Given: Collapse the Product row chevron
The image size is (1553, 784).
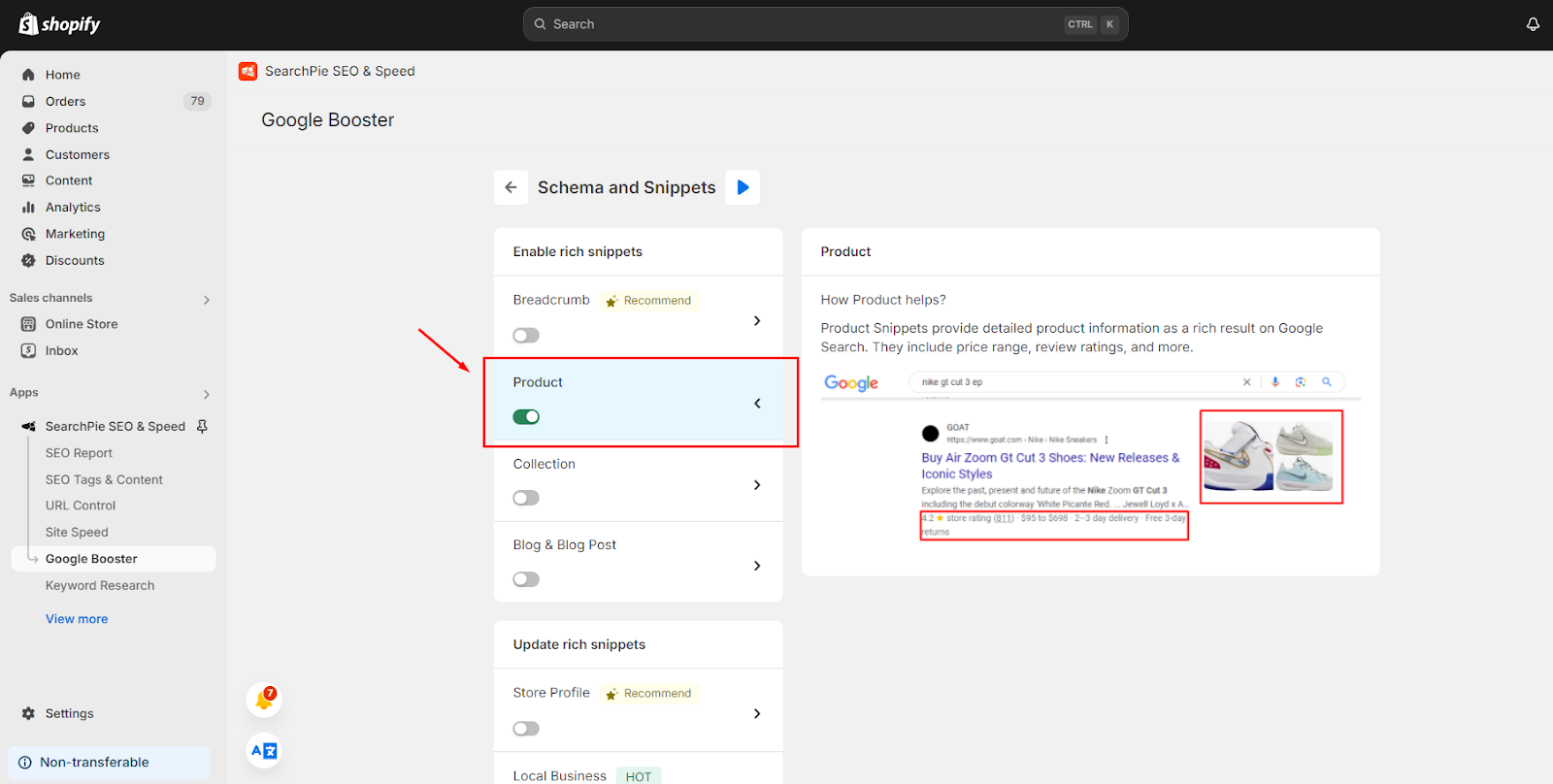Looking at the screenshot, I should (757, 404).
